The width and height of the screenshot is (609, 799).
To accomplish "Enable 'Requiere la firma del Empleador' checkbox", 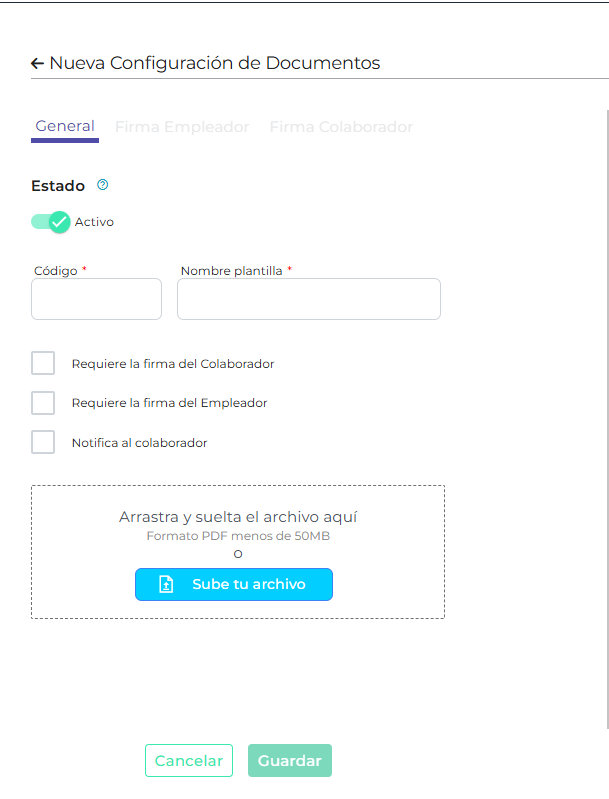I will [x=43, y=403].
